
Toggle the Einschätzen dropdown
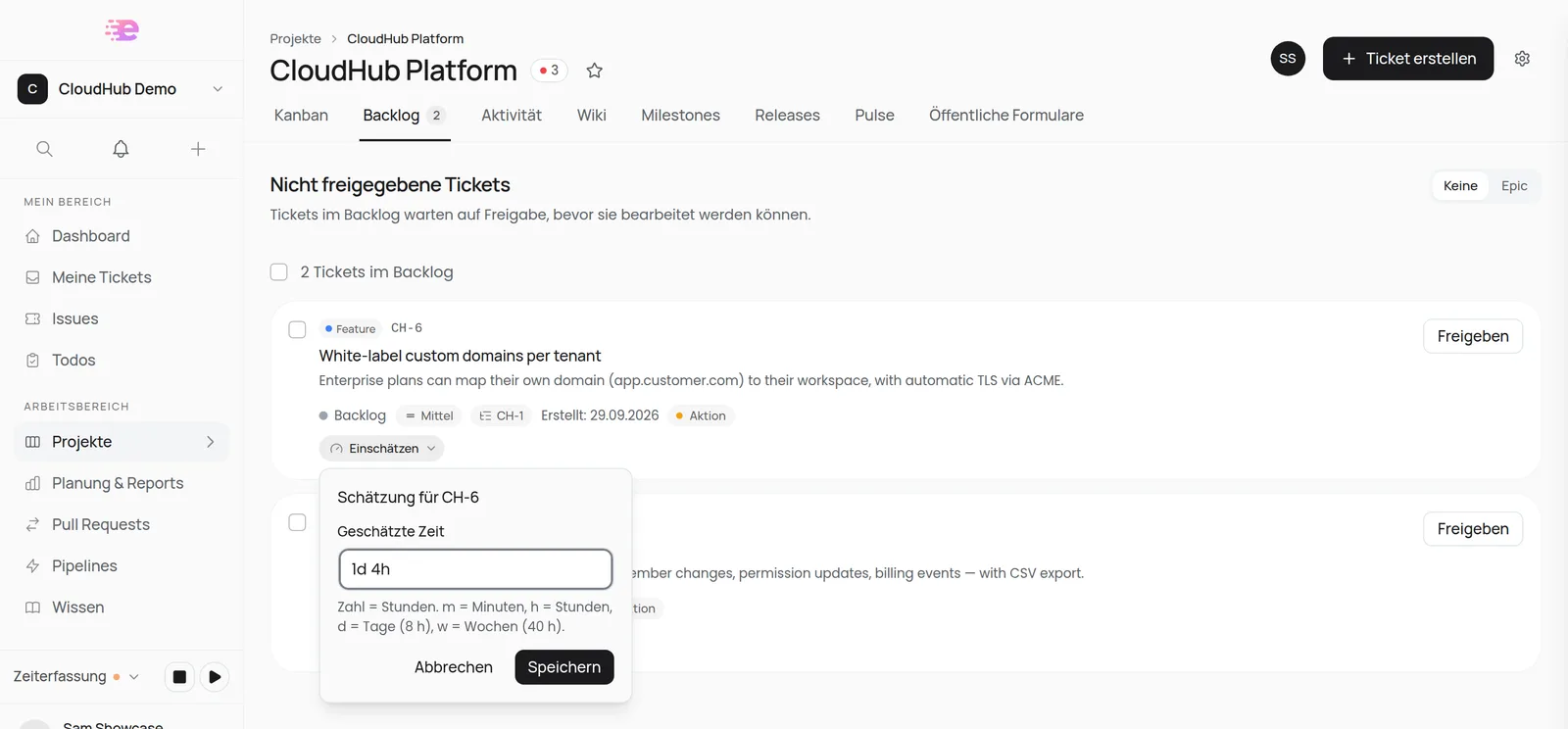(381, 449)
